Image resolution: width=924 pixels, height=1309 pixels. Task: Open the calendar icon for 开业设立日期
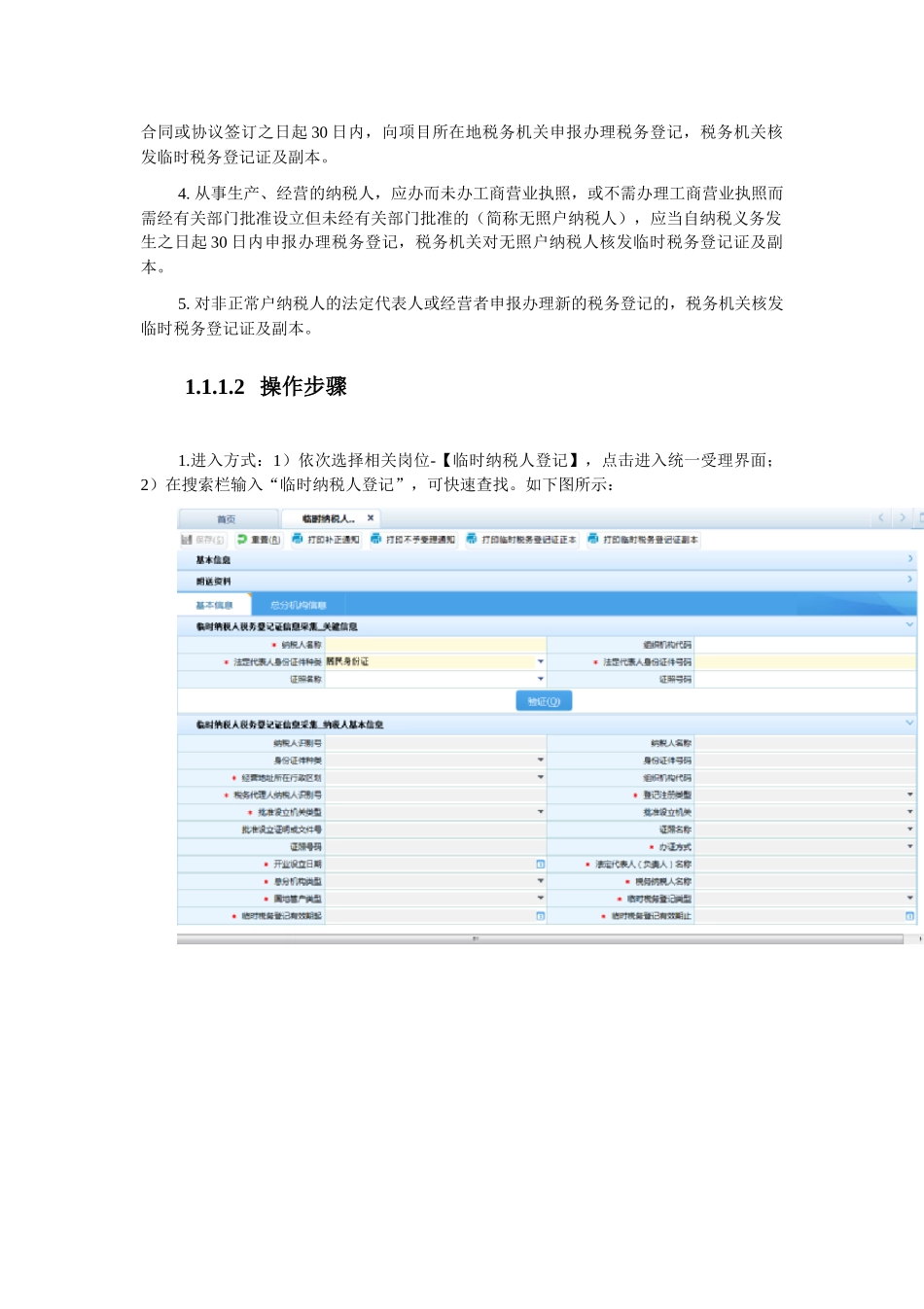tap(541, 864)
